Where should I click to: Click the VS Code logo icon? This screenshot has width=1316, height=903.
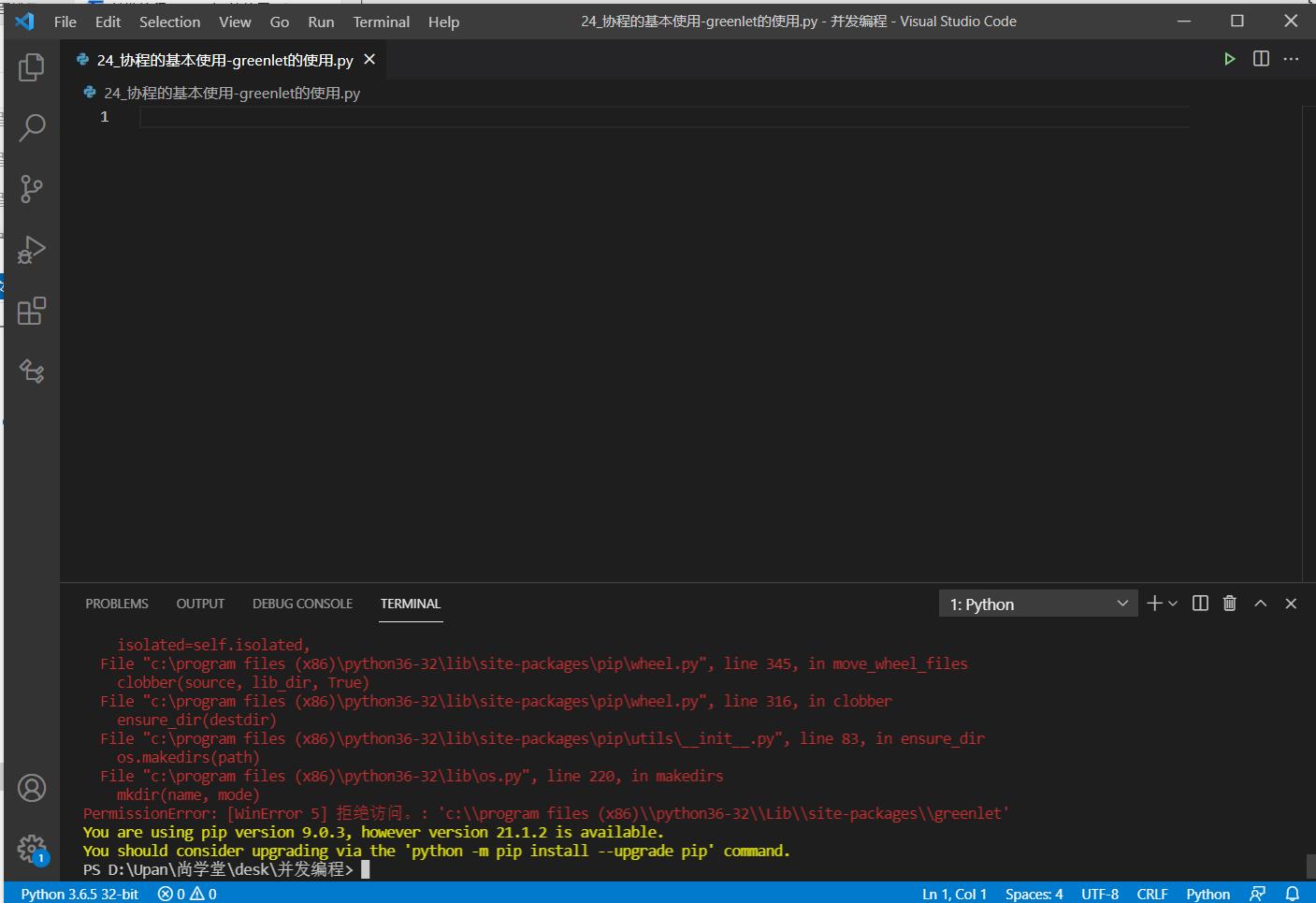(24, 21)
